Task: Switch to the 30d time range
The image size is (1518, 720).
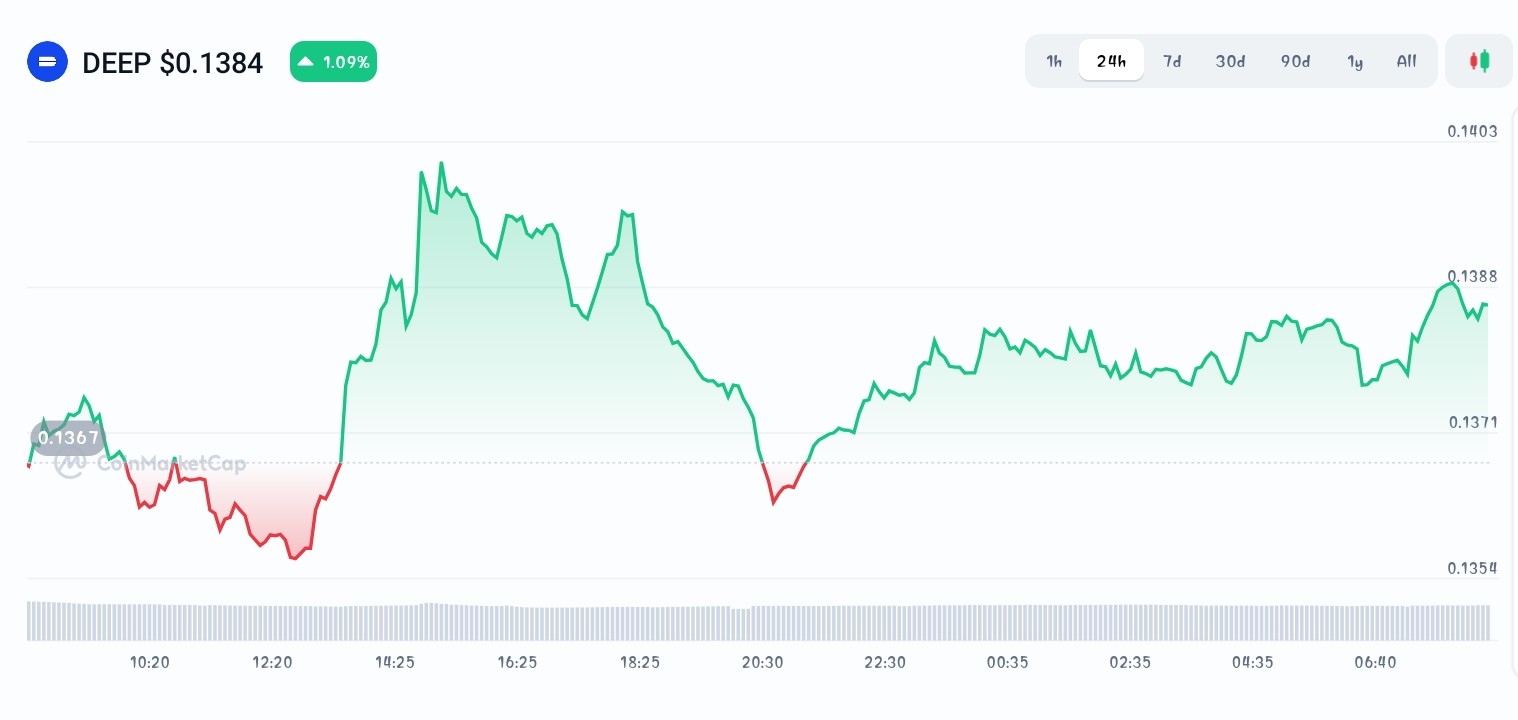Action: (x=1230, y=61)
